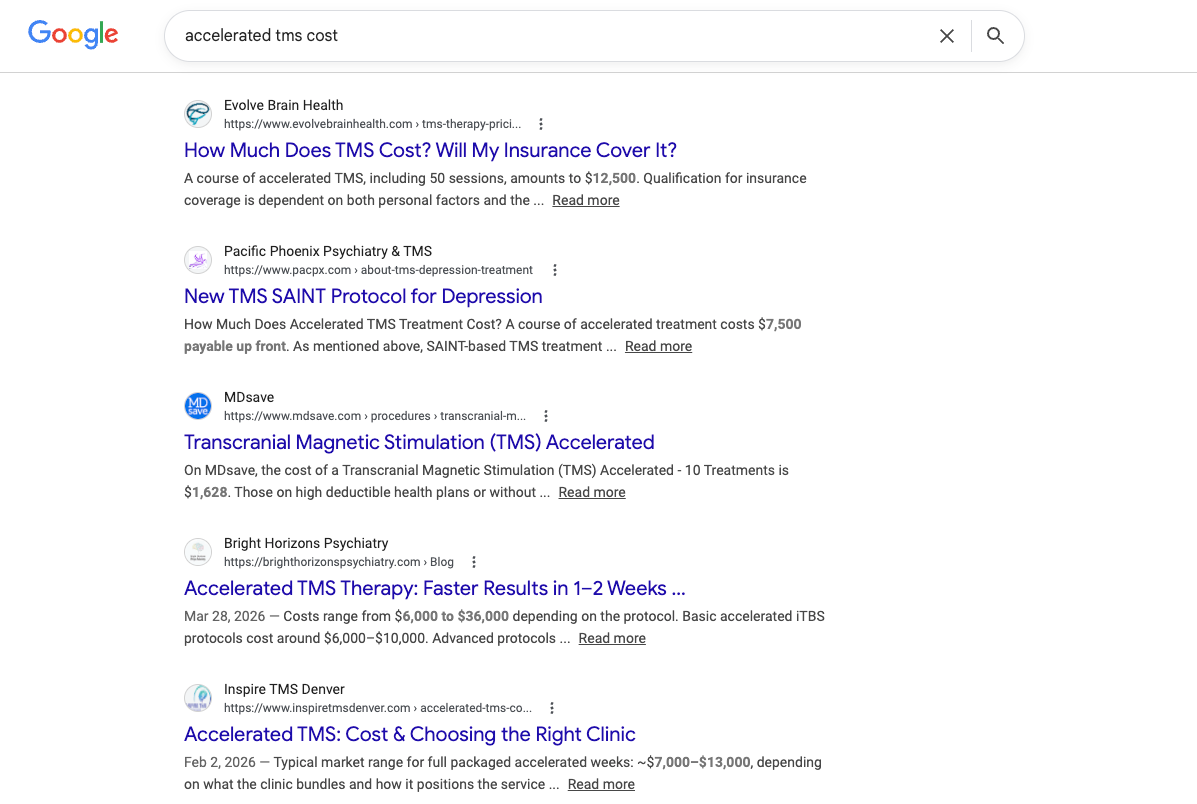Click Read more on Inspire TMS Denver snippet

tap(601, 783)
